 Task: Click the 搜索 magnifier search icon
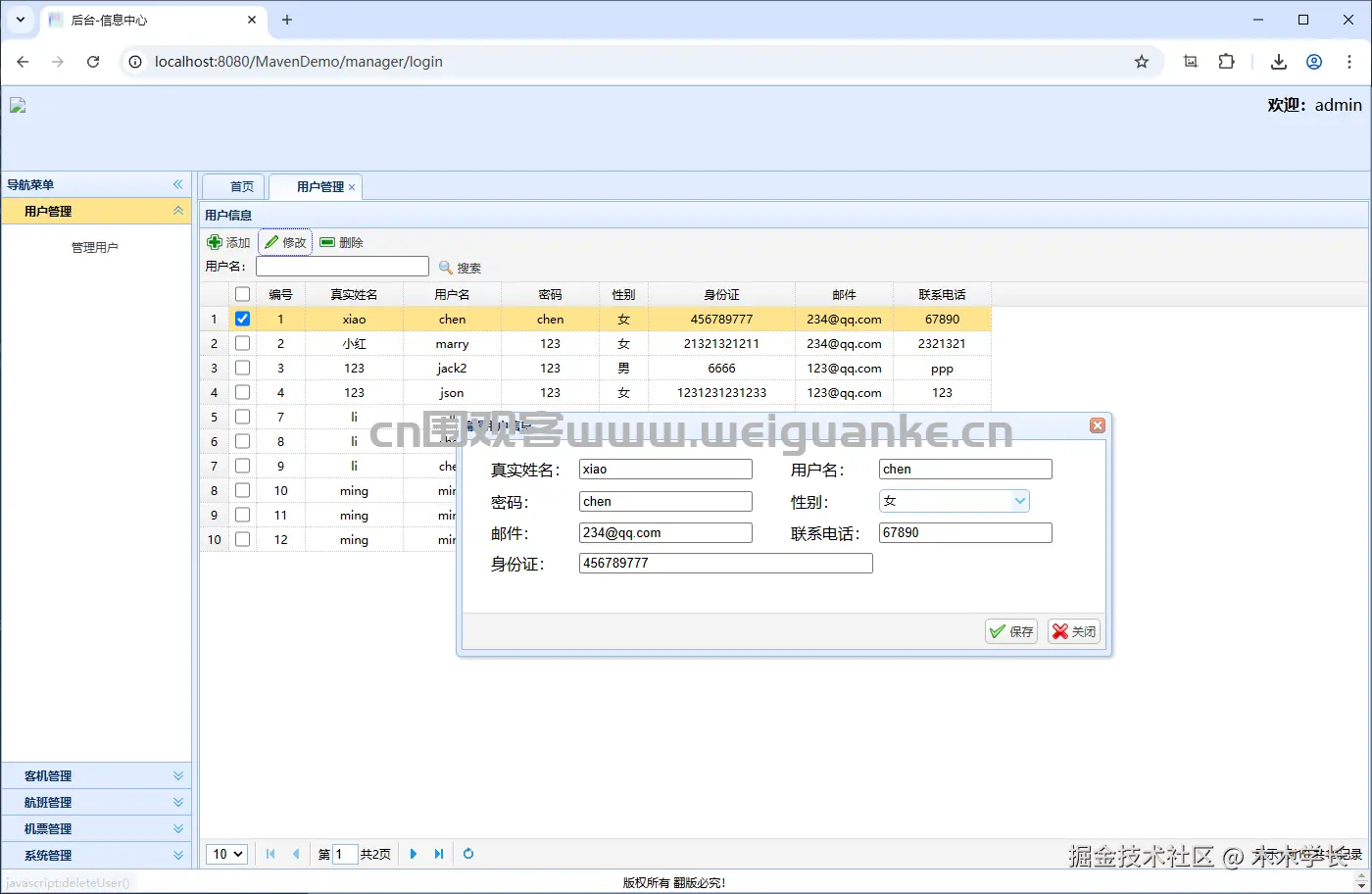(446, 267)
